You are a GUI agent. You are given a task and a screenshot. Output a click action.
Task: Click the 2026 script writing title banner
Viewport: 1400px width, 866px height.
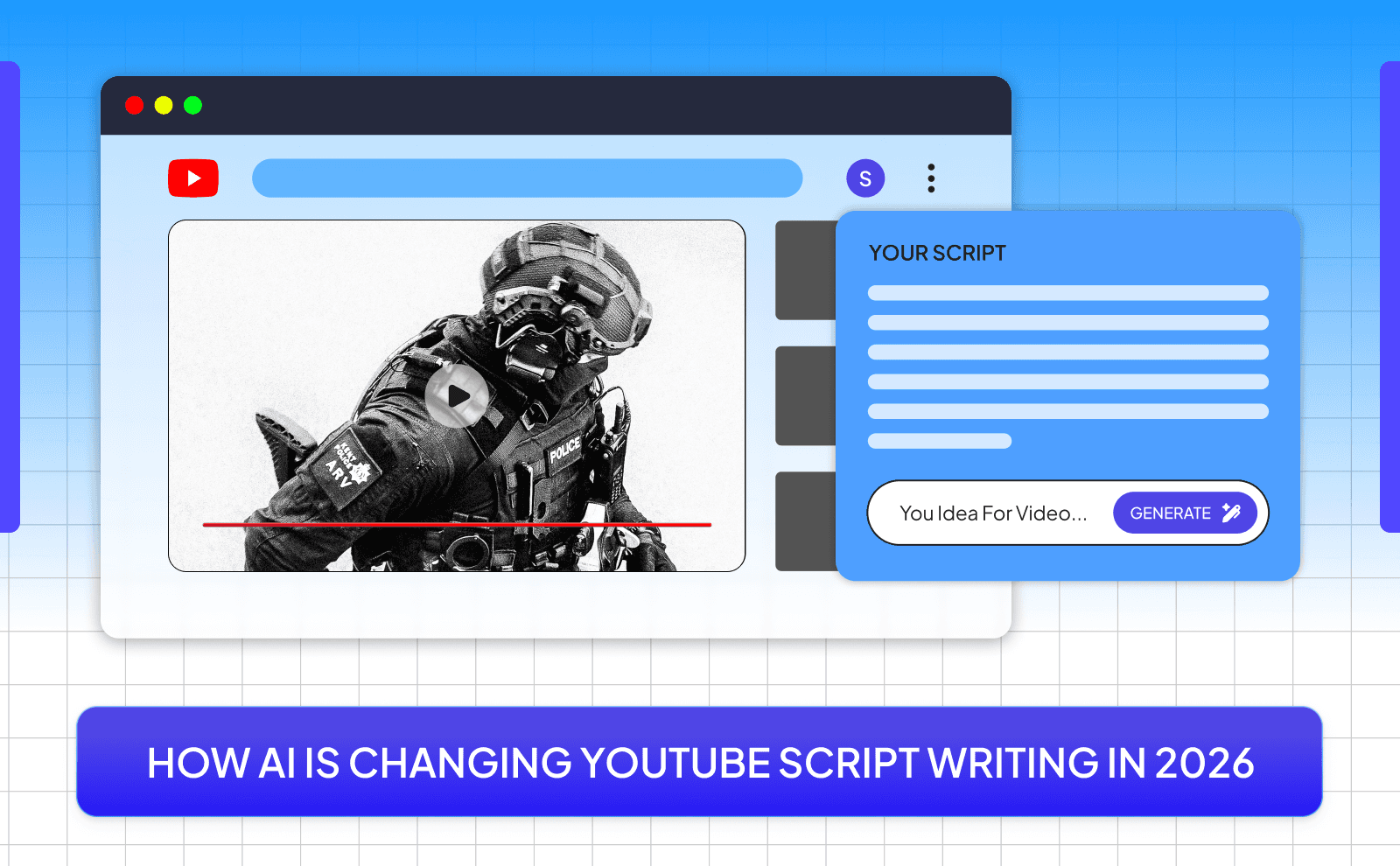[x=700, y=762]
